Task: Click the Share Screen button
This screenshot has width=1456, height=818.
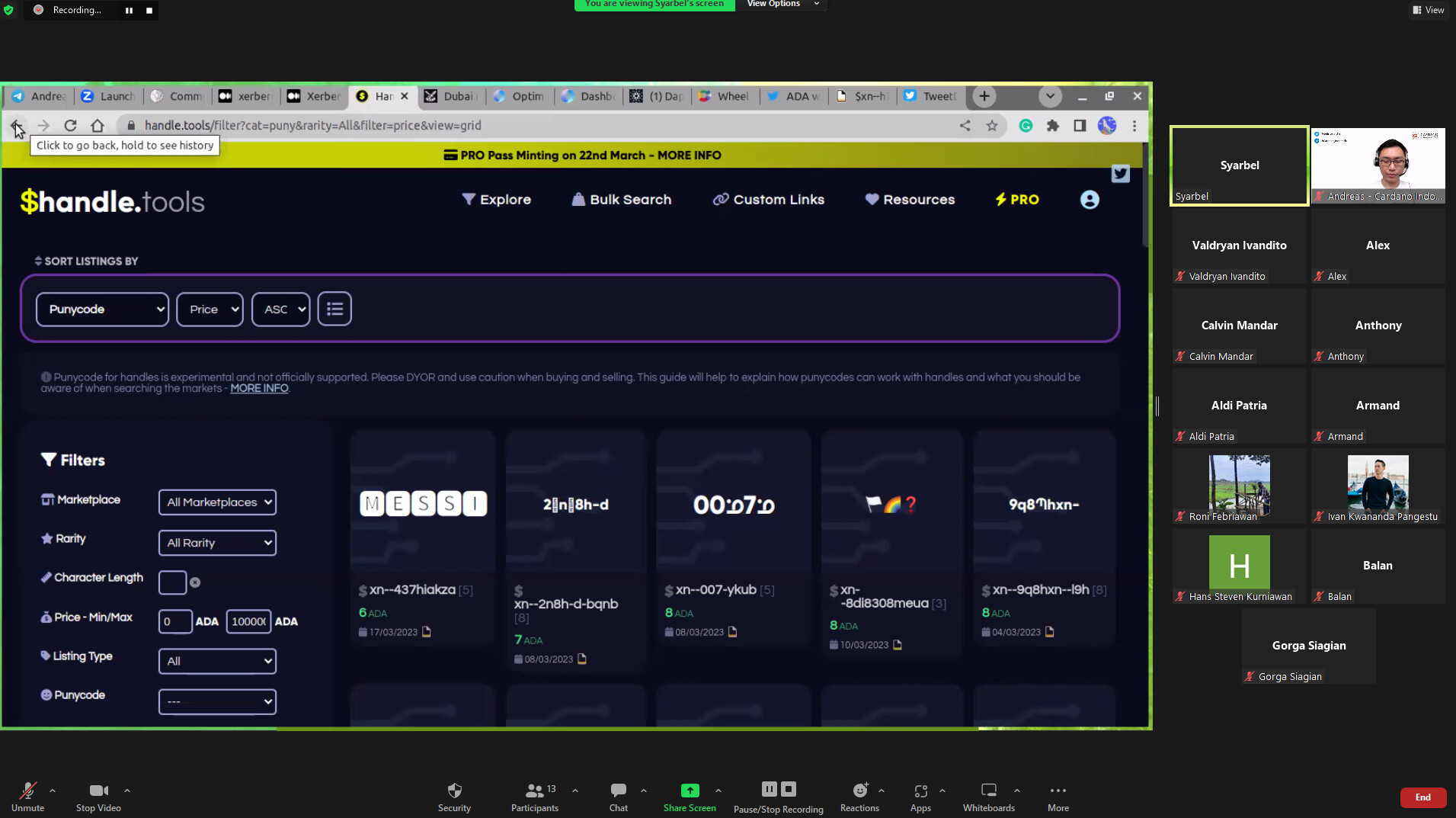Action: 690,797
